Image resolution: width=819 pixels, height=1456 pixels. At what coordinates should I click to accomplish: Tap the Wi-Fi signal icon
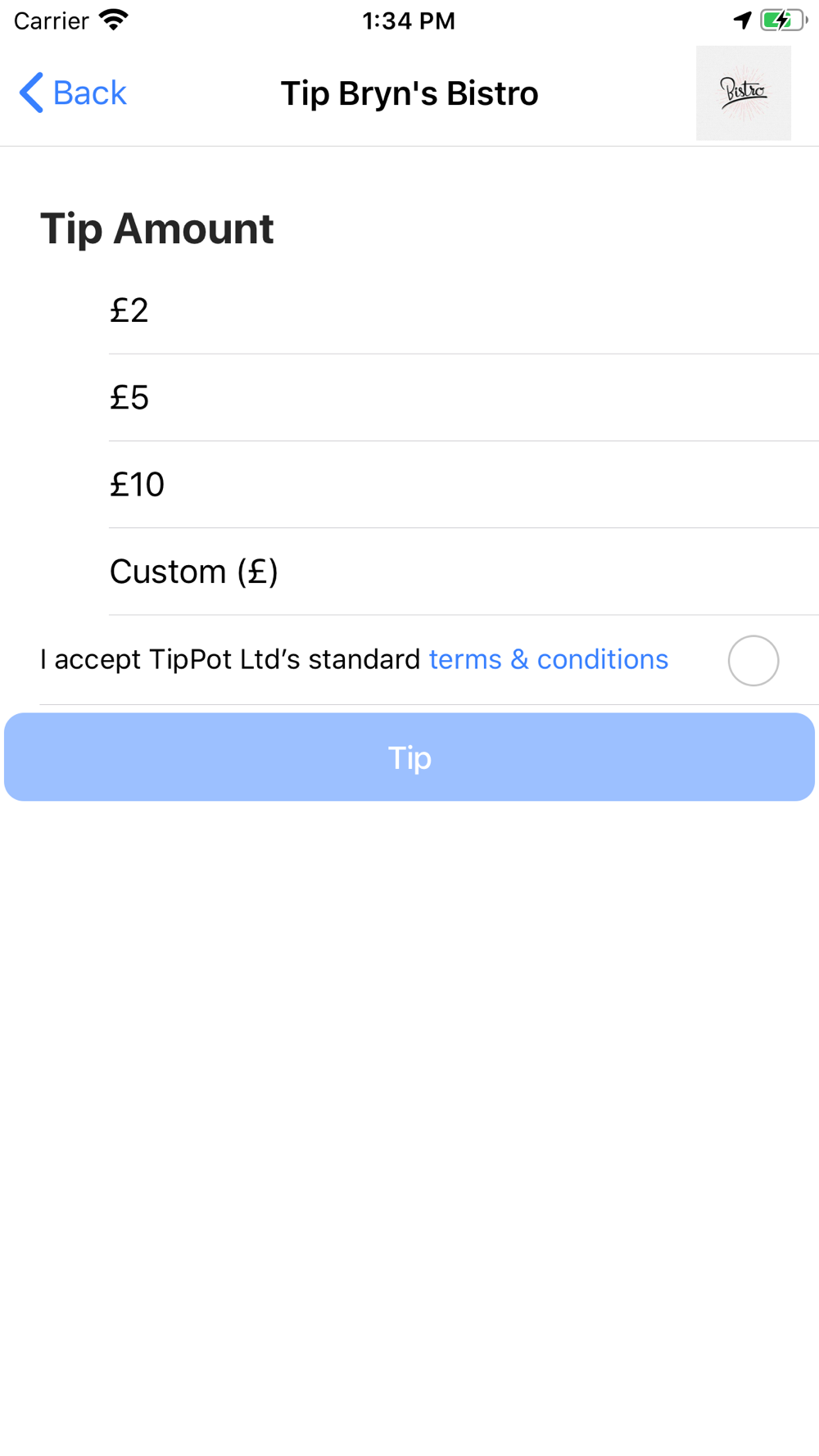coord(113,20)
